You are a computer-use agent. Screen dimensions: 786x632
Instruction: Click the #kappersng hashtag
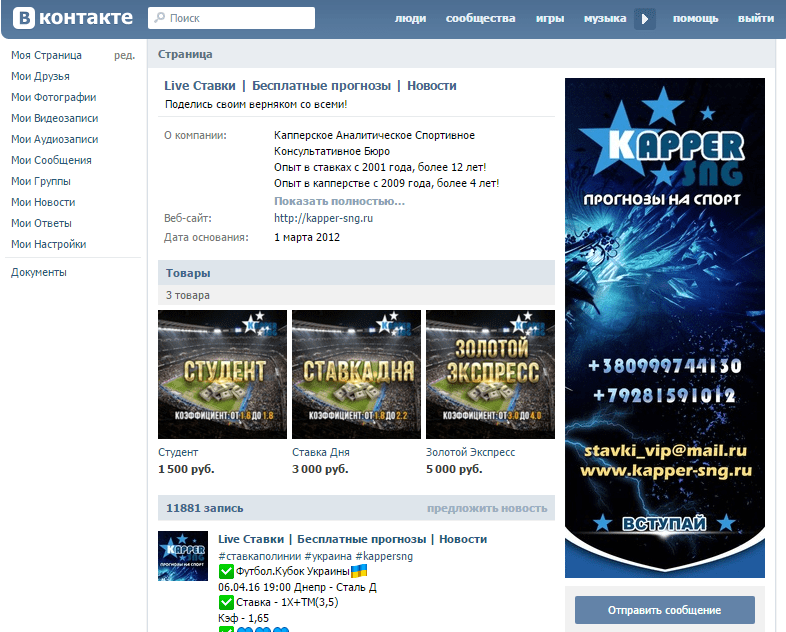click(x=384, y=556)
